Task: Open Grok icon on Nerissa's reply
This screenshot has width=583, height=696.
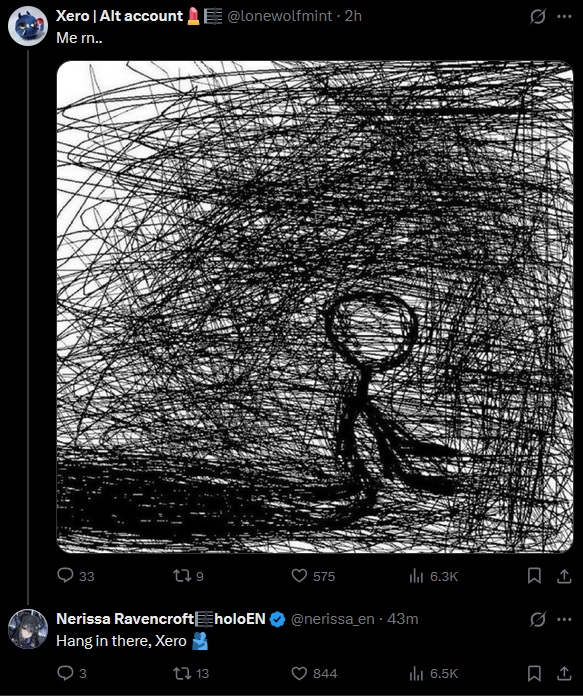Action: 537,619
